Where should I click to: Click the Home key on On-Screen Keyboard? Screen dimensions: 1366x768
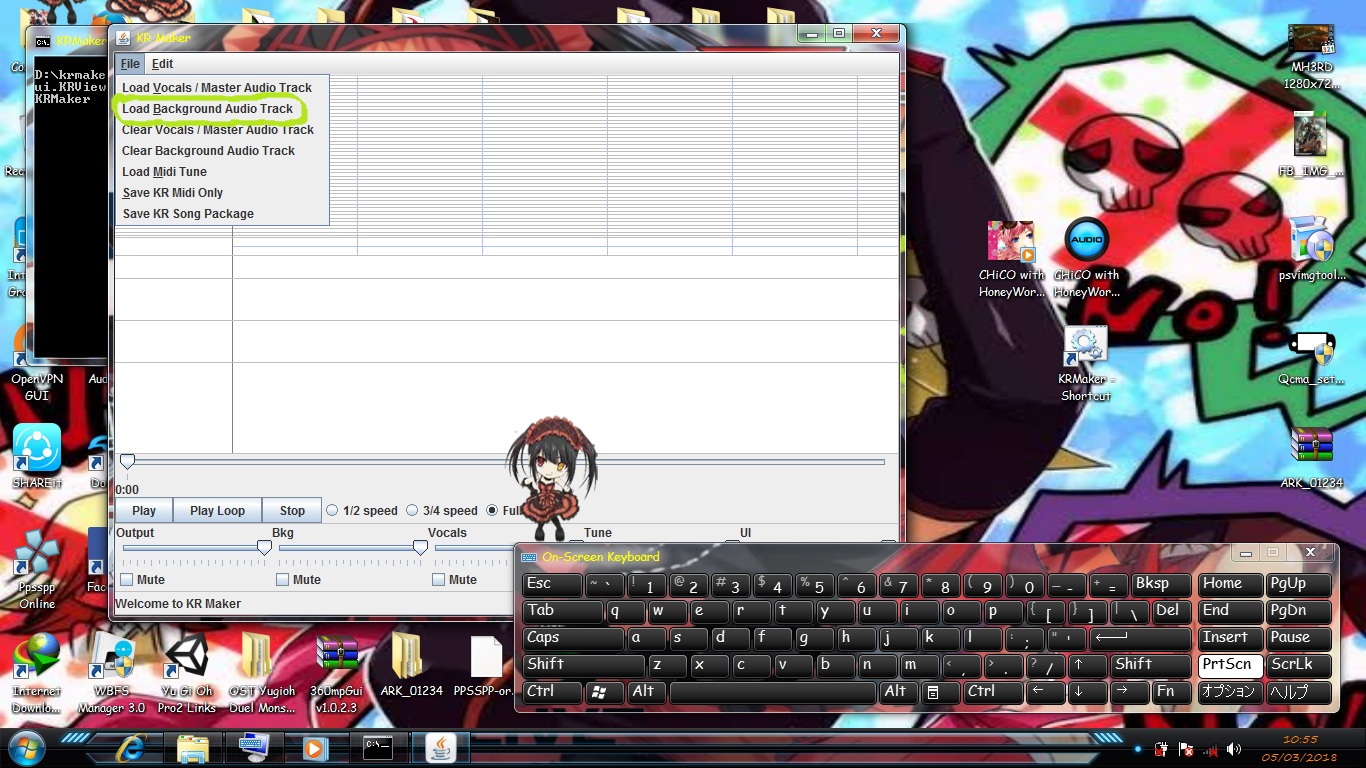tap(1228, 584)
